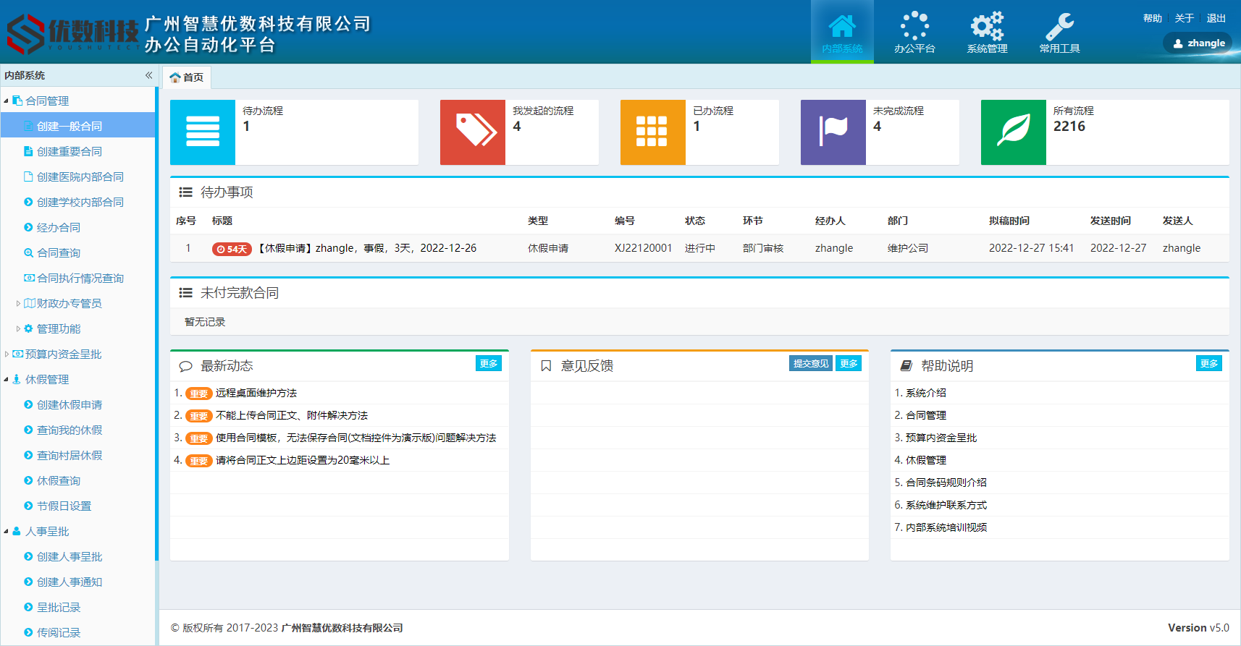This screenshot has height=646, width=1241.
Task: Click the zhangle user account button
Action: (x=1198, y=43)
